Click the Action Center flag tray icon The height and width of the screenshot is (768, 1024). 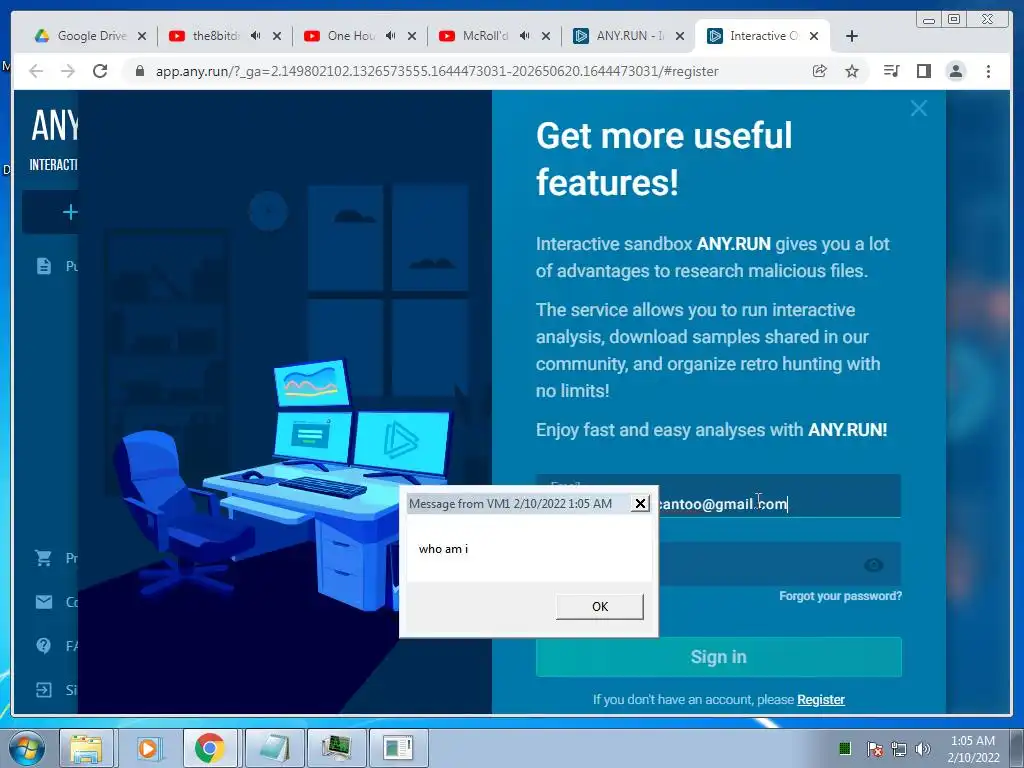point(875,748)
